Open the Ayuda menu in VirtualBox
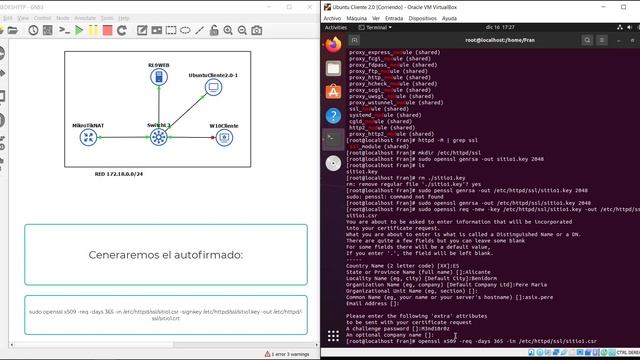The height and width of the screenshot is (360, 640). click(449, 18)
